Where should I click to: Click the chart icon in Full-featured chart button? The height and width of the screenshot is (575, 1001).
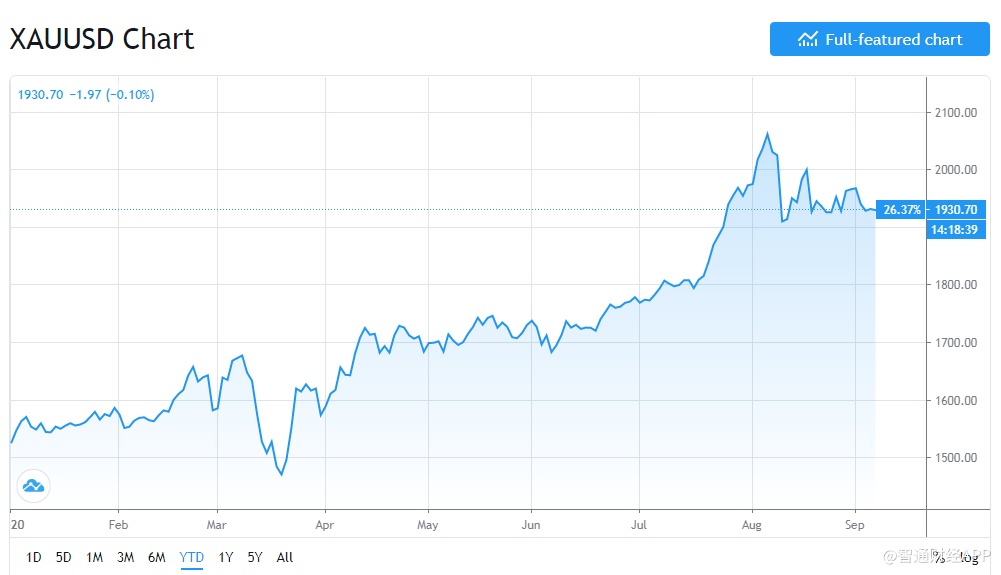807,40
